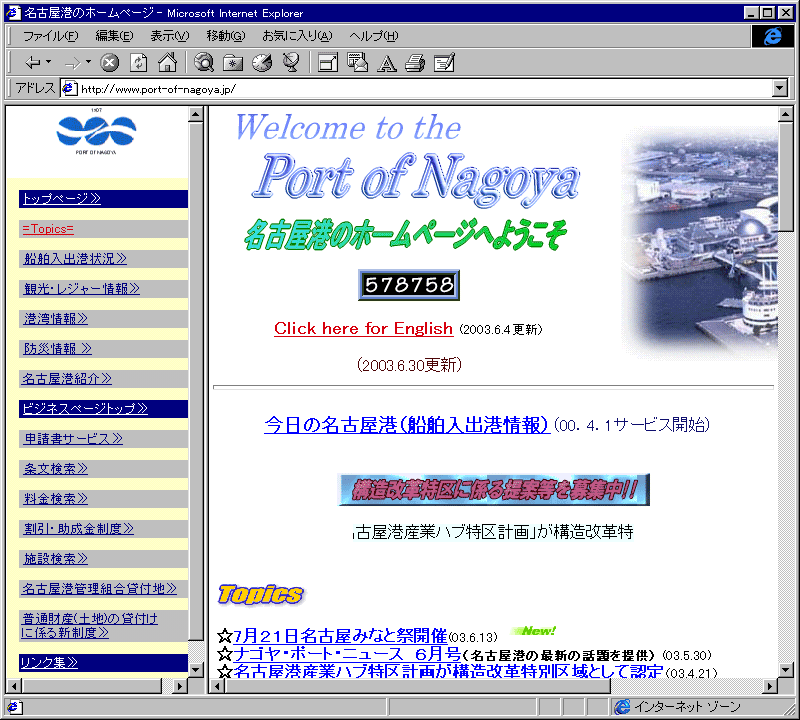Click the red 'Click here for English' link

(363, 329)
